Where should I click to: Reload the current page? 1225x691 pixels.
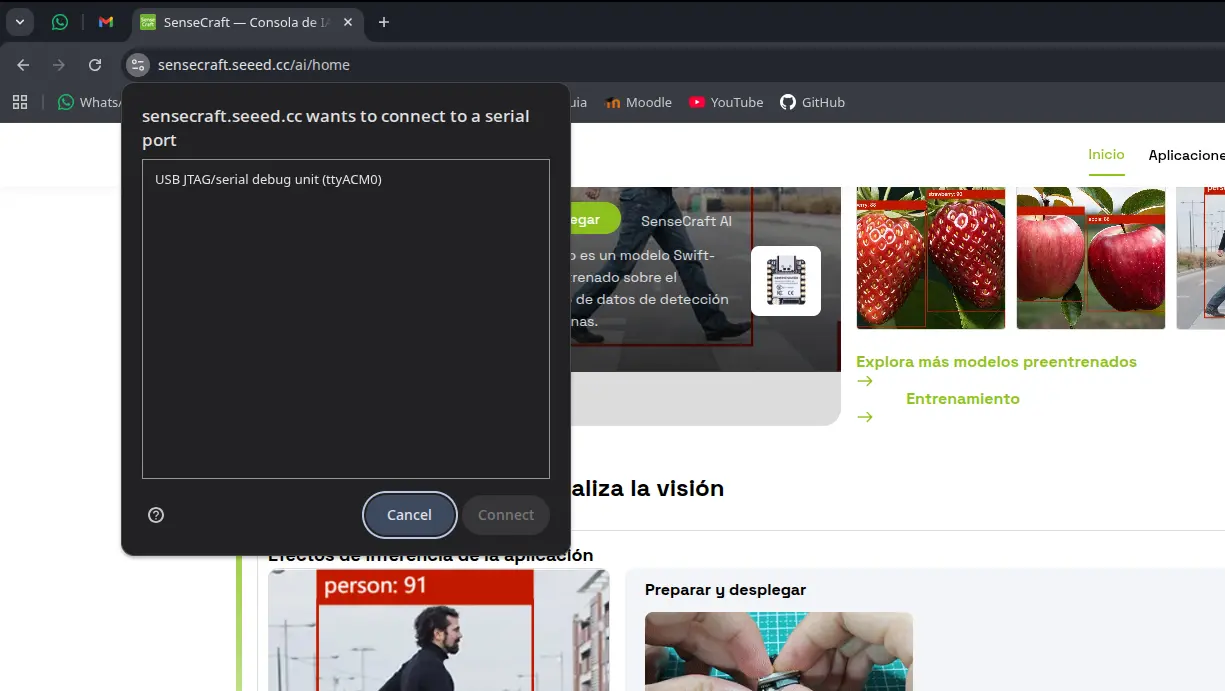click(x=95, y=65)
